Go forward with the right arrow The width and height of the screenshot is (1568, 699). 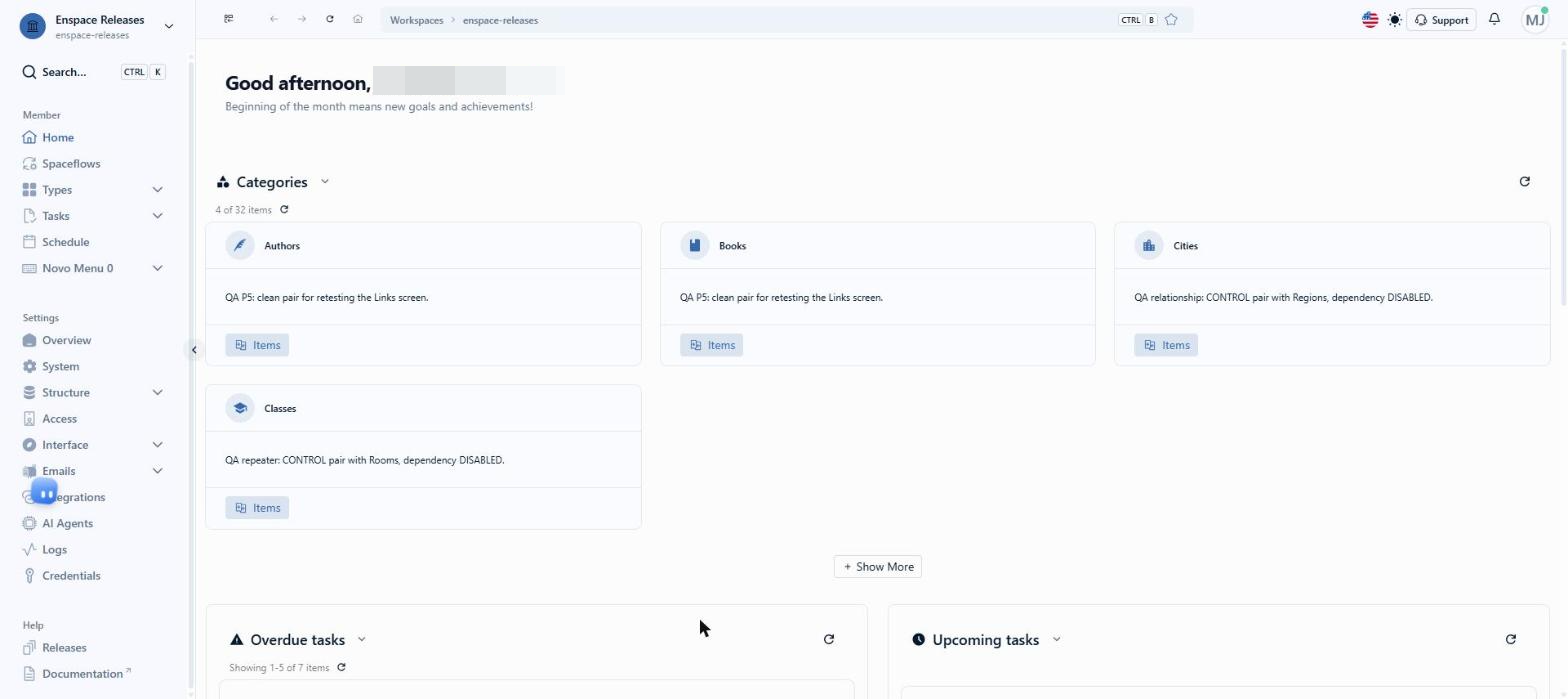click(x=301, y=19)
